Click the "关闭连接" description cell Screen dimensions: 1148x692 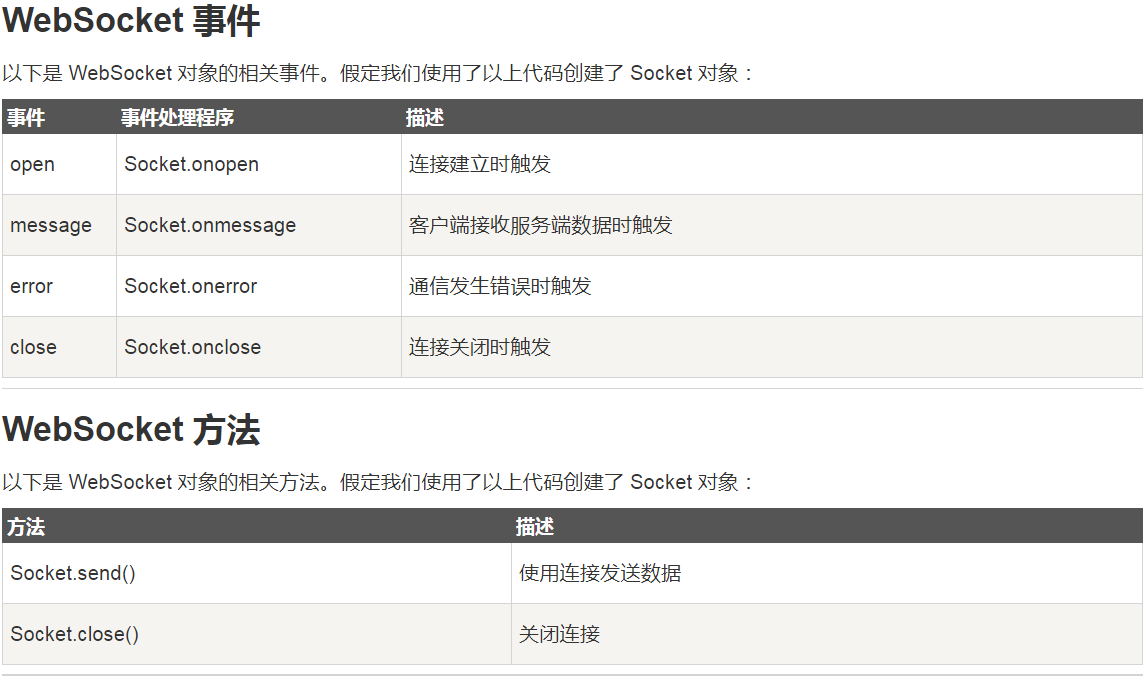pyautogui.click(x=560, y=634)
